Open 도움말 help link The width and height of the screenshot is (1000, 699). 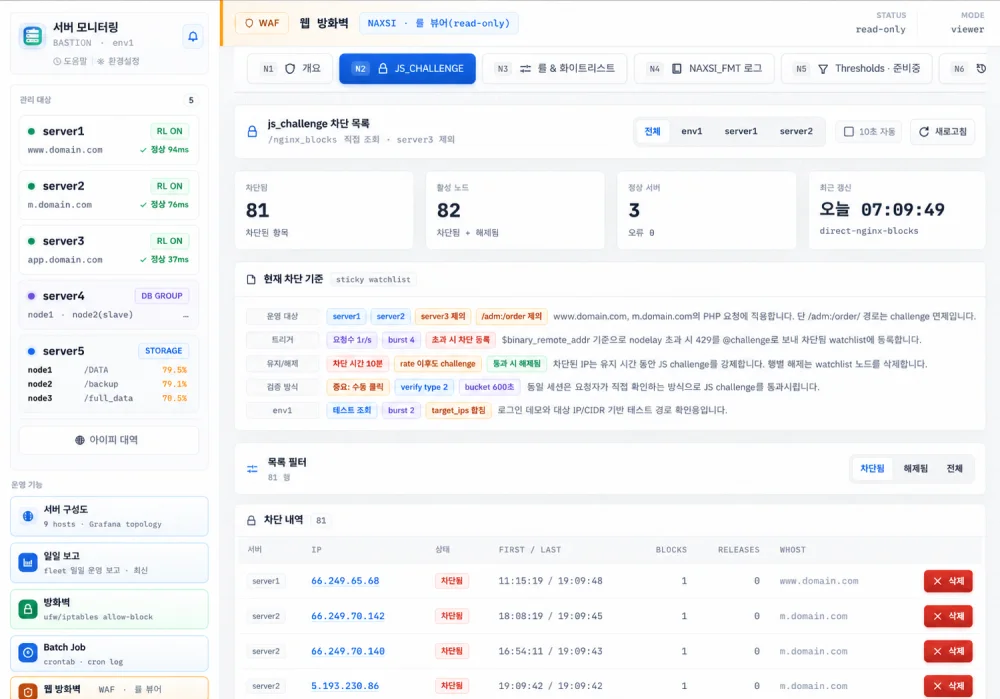[x=70, y=61]
